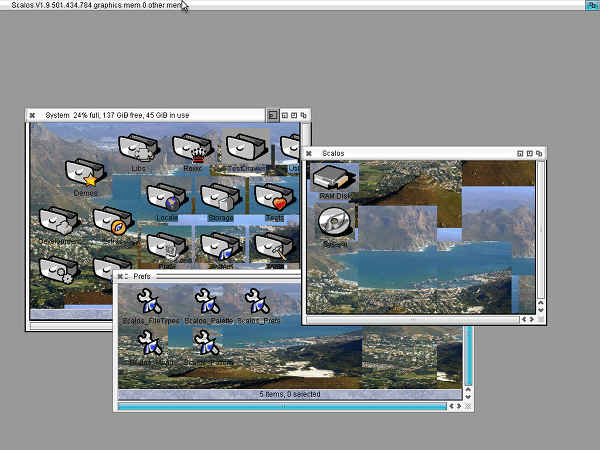Click the Scalos screen title bar
This screenshot has width=600, height=450.
(x=300, y=5)
